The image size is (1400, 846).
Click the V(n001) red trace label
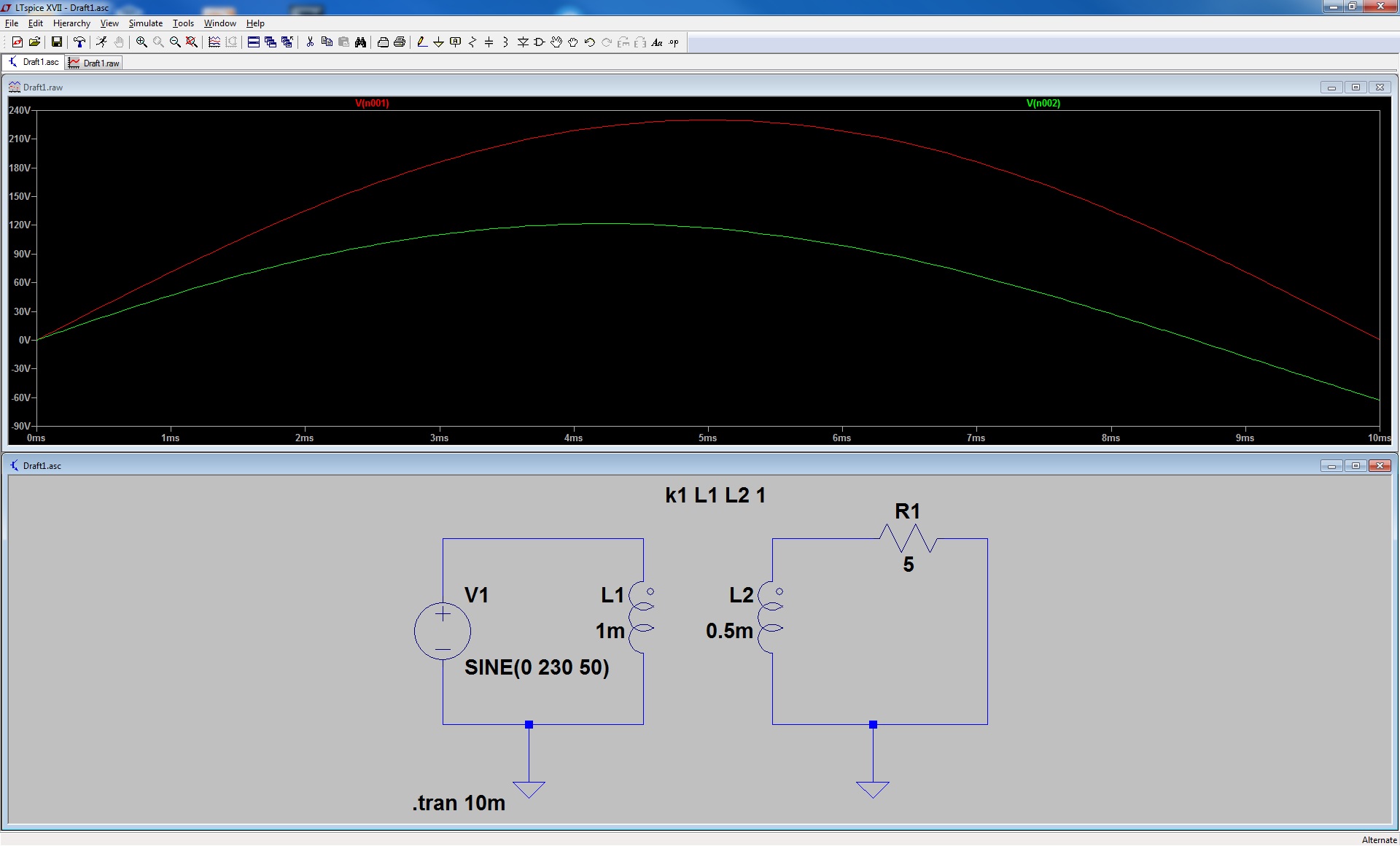[372, 104]
